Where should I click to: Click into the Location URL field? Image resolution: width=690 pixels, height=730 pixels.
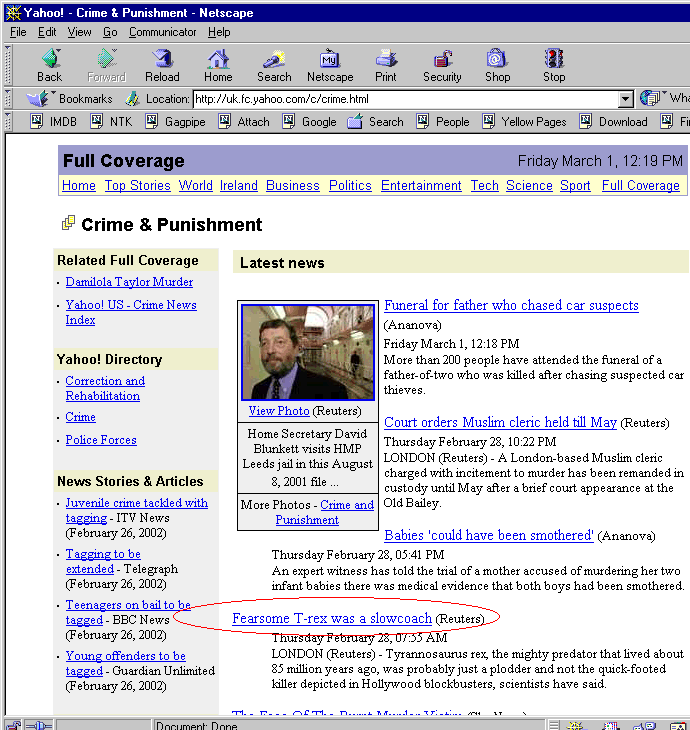[x=406, y=99]
